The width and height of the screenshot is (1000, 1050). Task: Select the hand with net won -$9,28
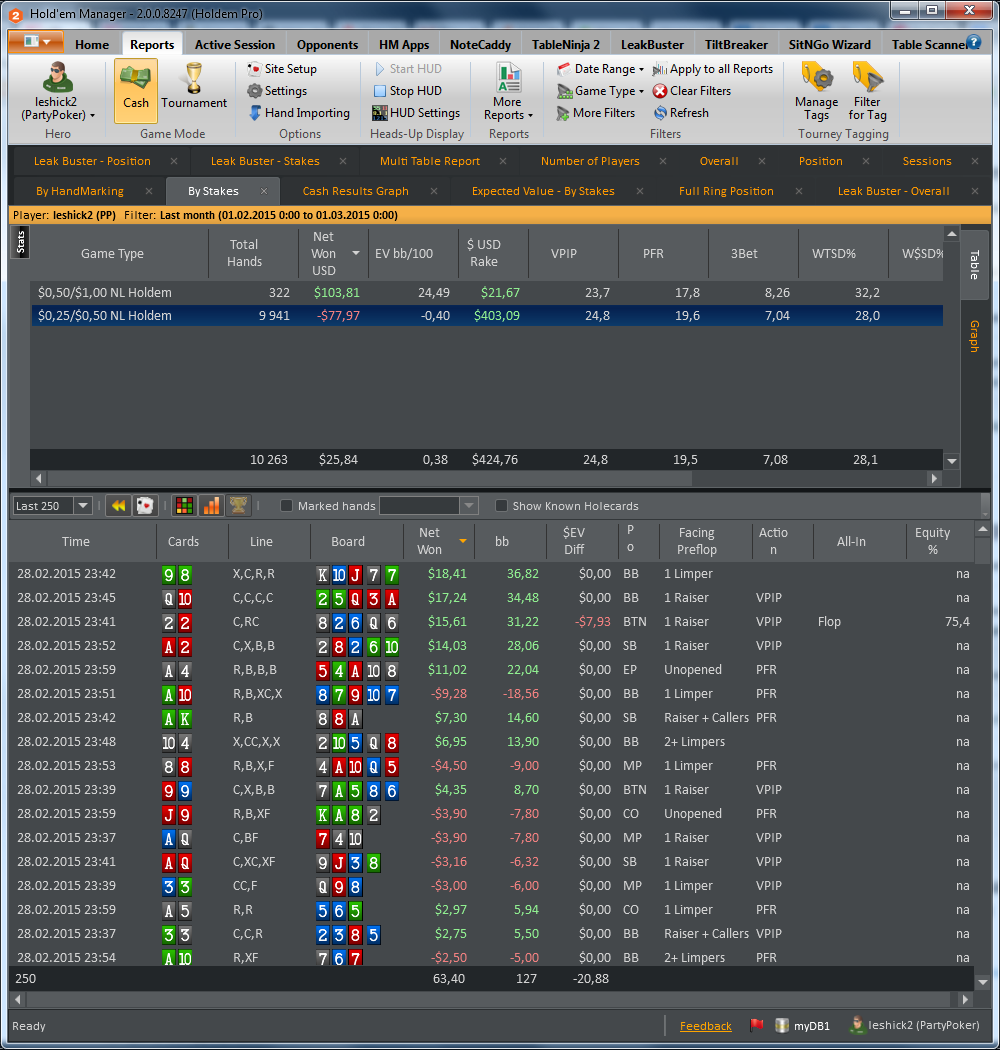492,694
